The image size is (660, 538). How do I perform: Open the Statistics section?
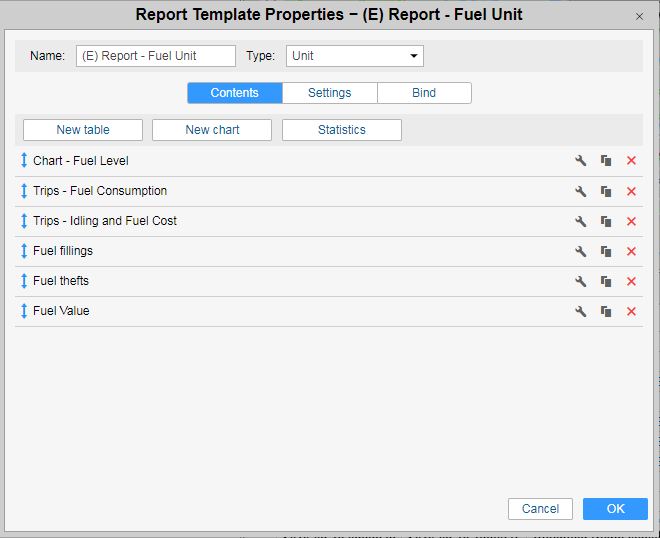click(x=342, y=130)
